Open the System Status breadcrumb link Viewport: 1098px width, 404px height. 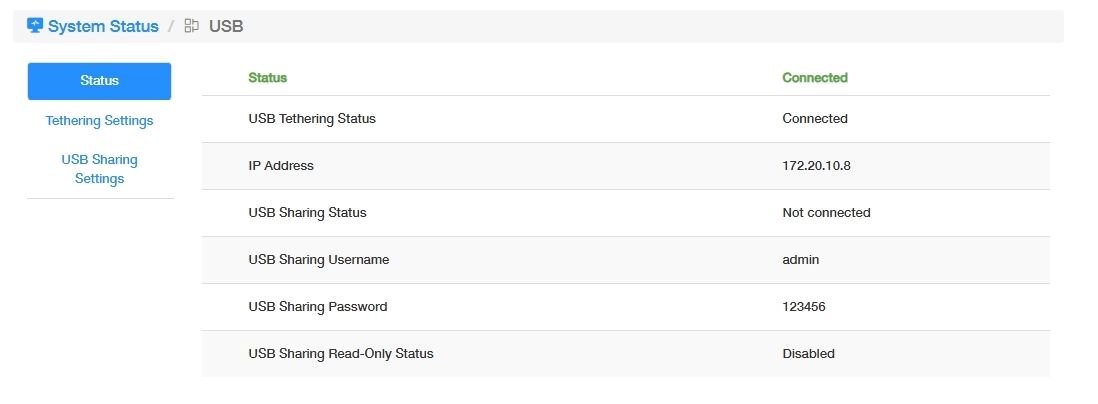(103, 26)
